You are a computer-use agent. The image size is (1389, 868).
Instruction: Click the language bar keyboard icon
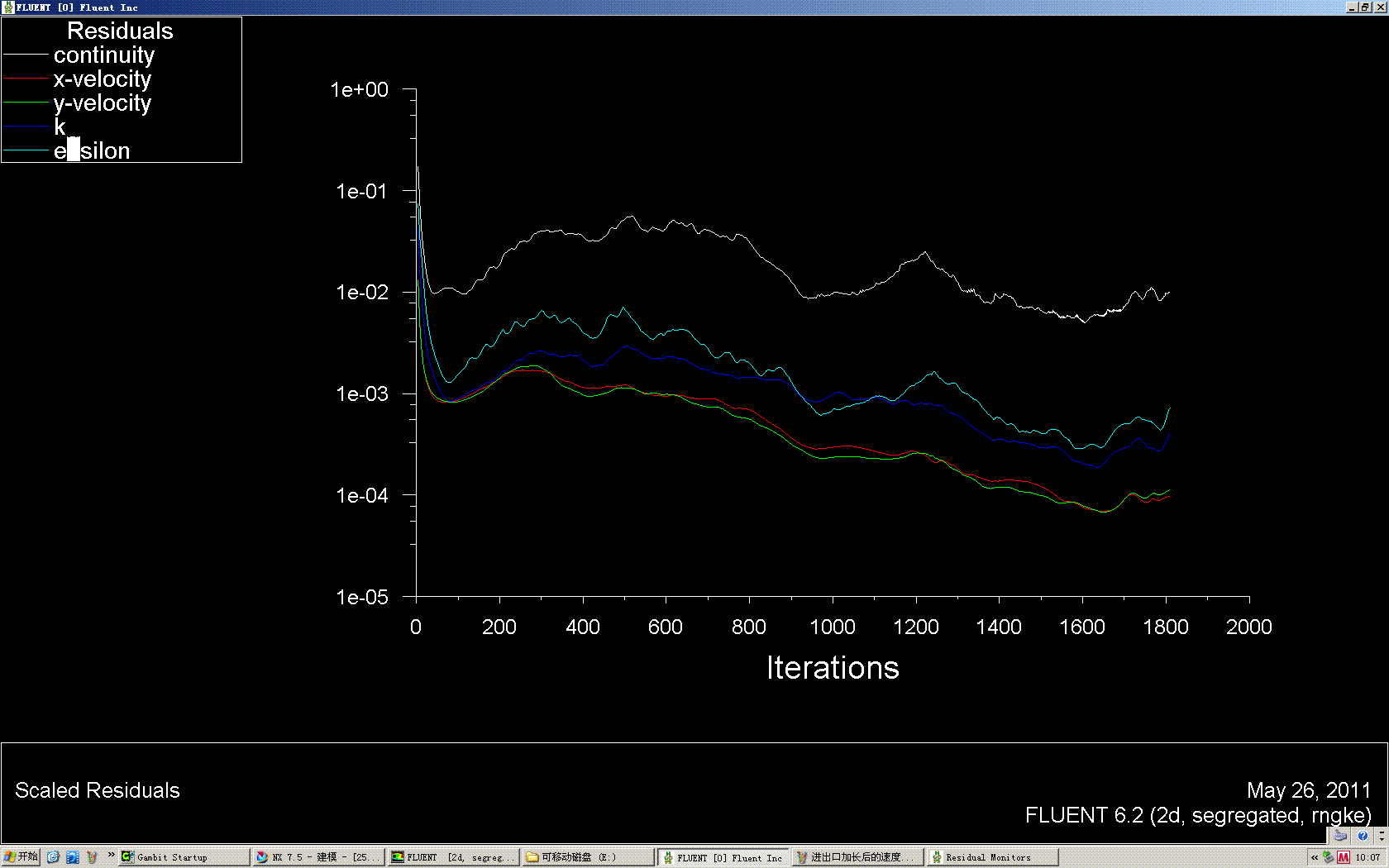pos(1340,836)
